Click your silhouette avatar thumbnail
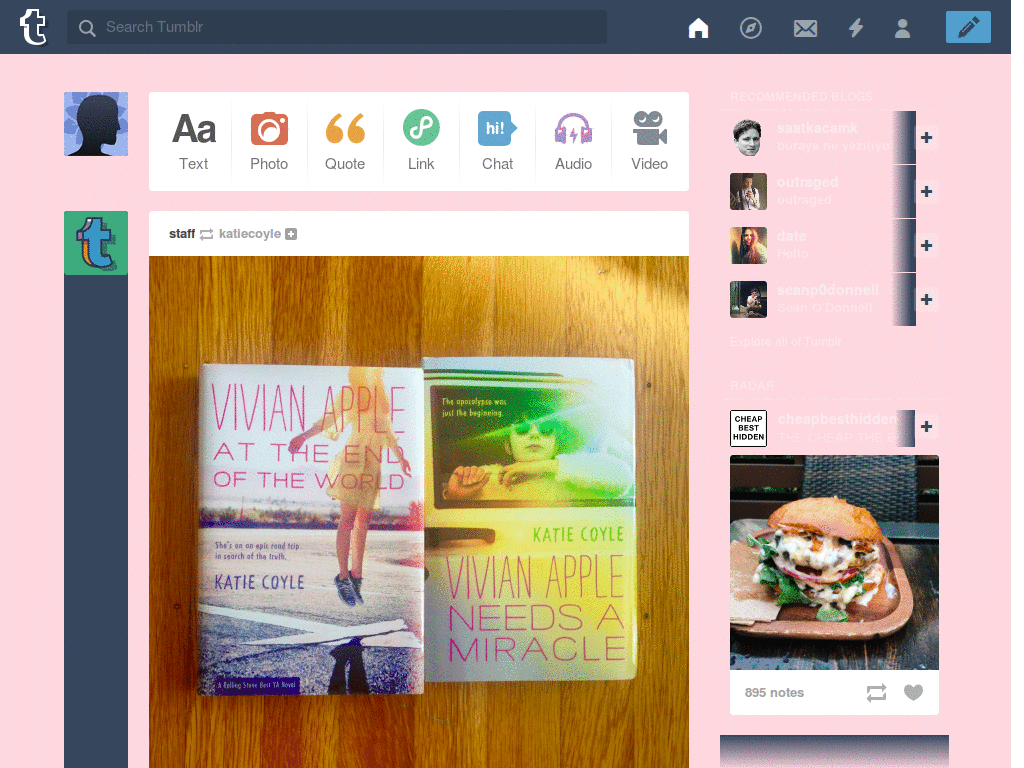The height and width of the screenshot is (768, 1024). [x=96, y=124]
